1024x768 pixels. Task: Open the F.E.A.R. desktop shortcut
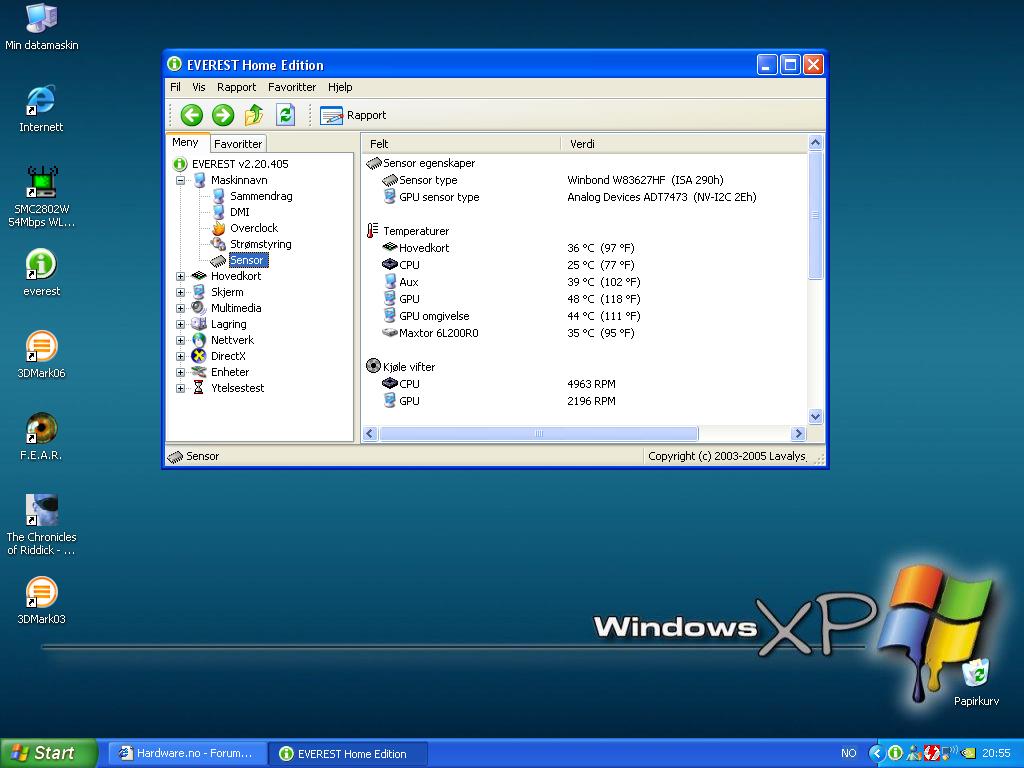click(x=41, y=436)
